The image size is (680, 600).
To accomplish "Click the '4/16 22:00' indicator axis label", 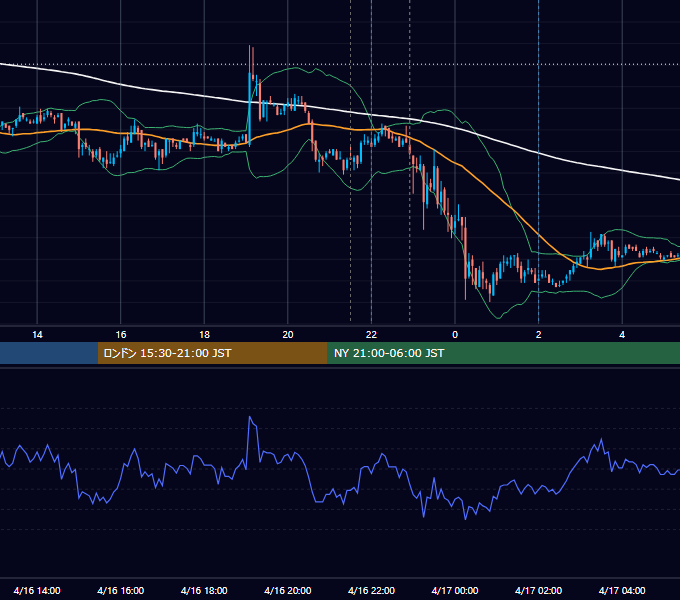I will coord(371,590).
